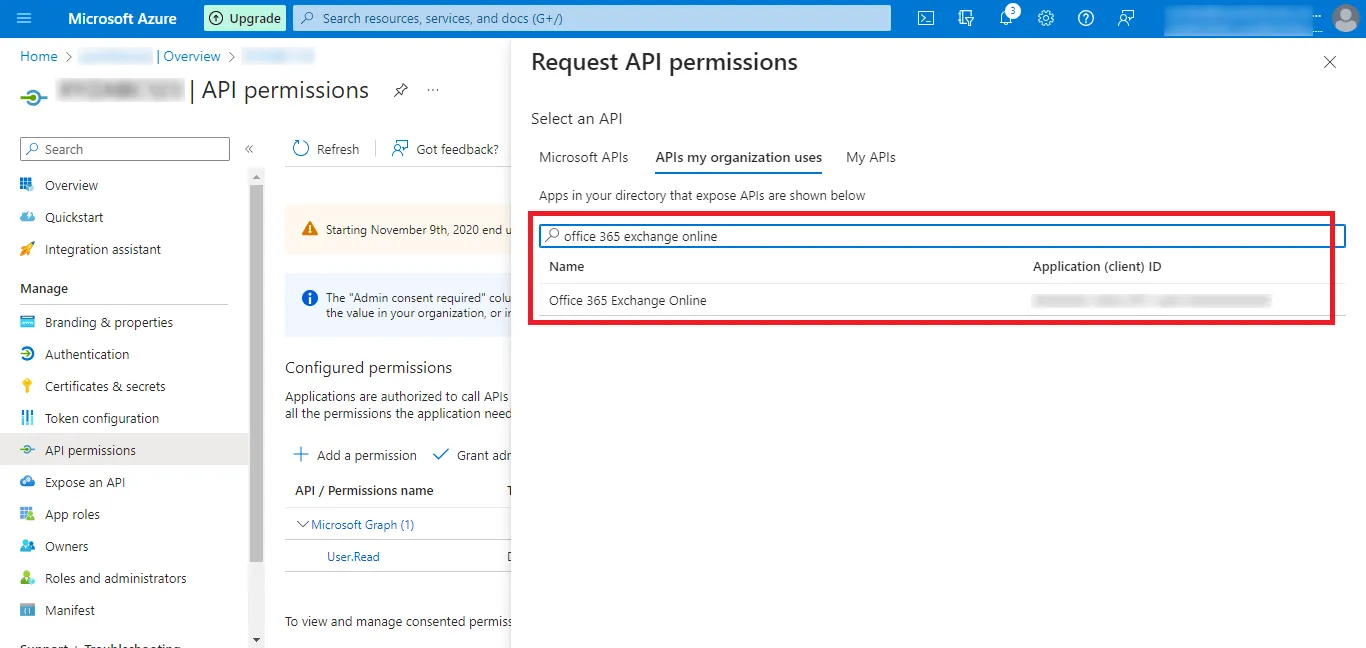Select Office 365 Exchange Online result
Viewport: 1366px width, 648px height.
coord(628,300)
